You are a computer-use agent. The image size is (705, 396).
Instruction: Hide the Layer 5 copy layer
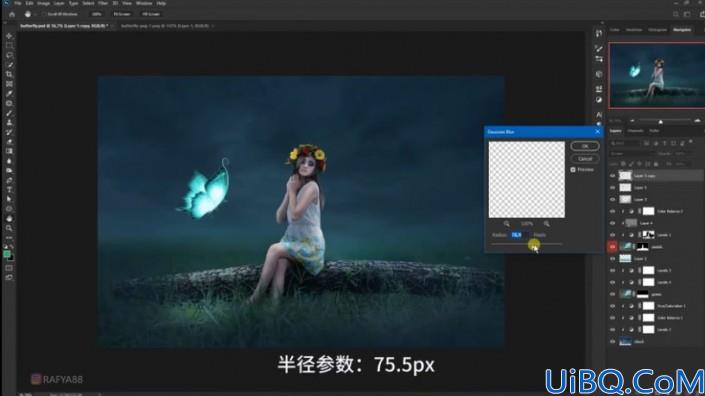point(612,176)
